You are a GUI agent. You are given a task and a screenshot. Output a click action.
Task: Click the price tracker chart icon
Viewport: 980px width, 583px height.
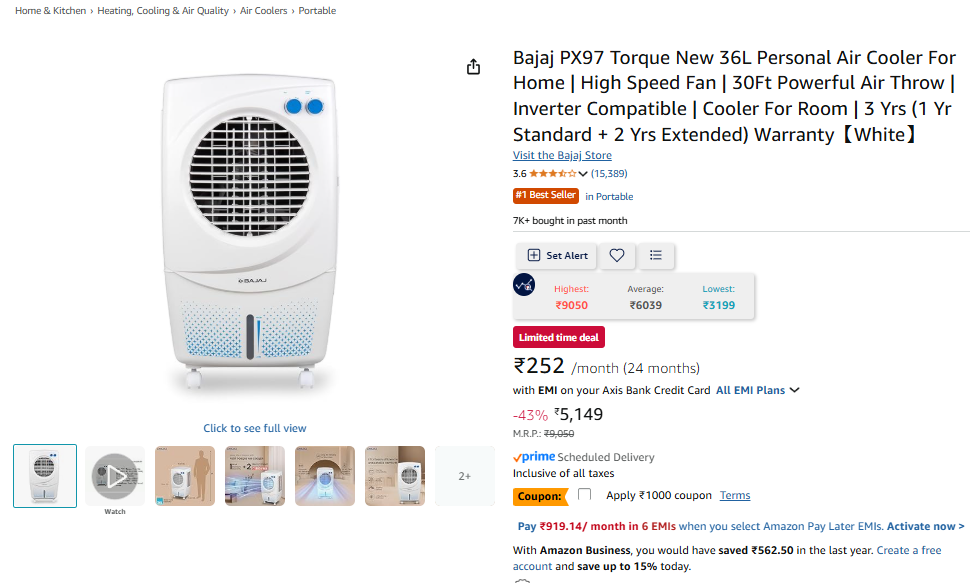(x=524, y=285)
